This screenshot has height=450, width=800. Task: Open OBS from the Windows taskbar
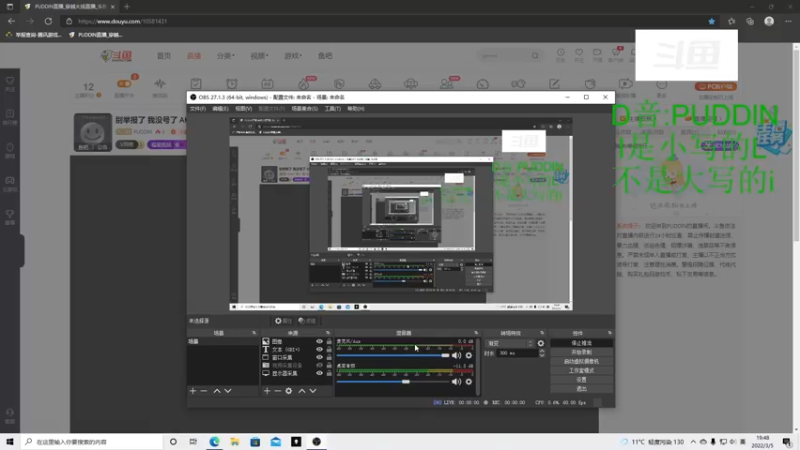[x=316, y=442]
